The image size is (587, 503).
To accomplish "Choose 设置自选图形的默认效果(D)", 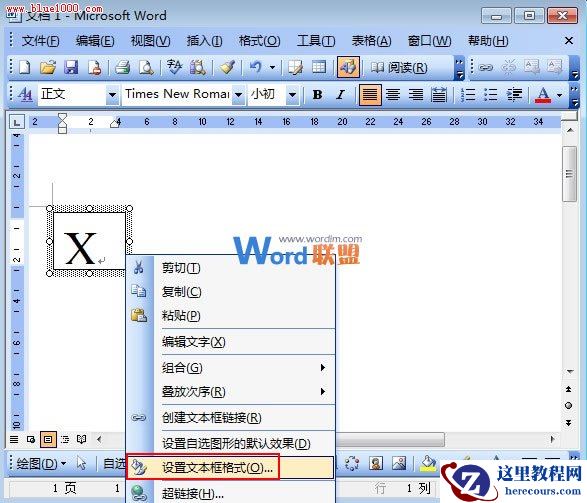I will point(231,444).
